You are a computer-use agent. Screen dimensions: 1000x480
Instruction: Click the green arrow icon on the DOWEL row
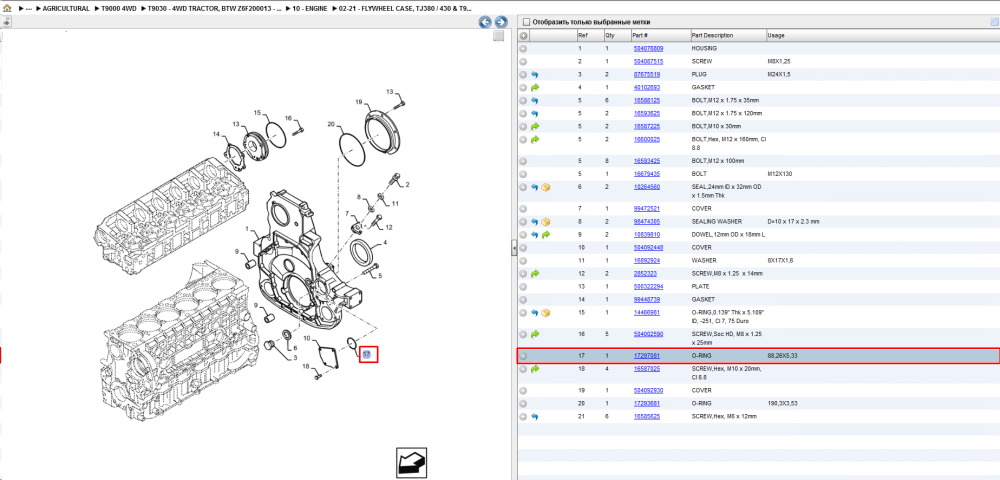click(546, 235)
